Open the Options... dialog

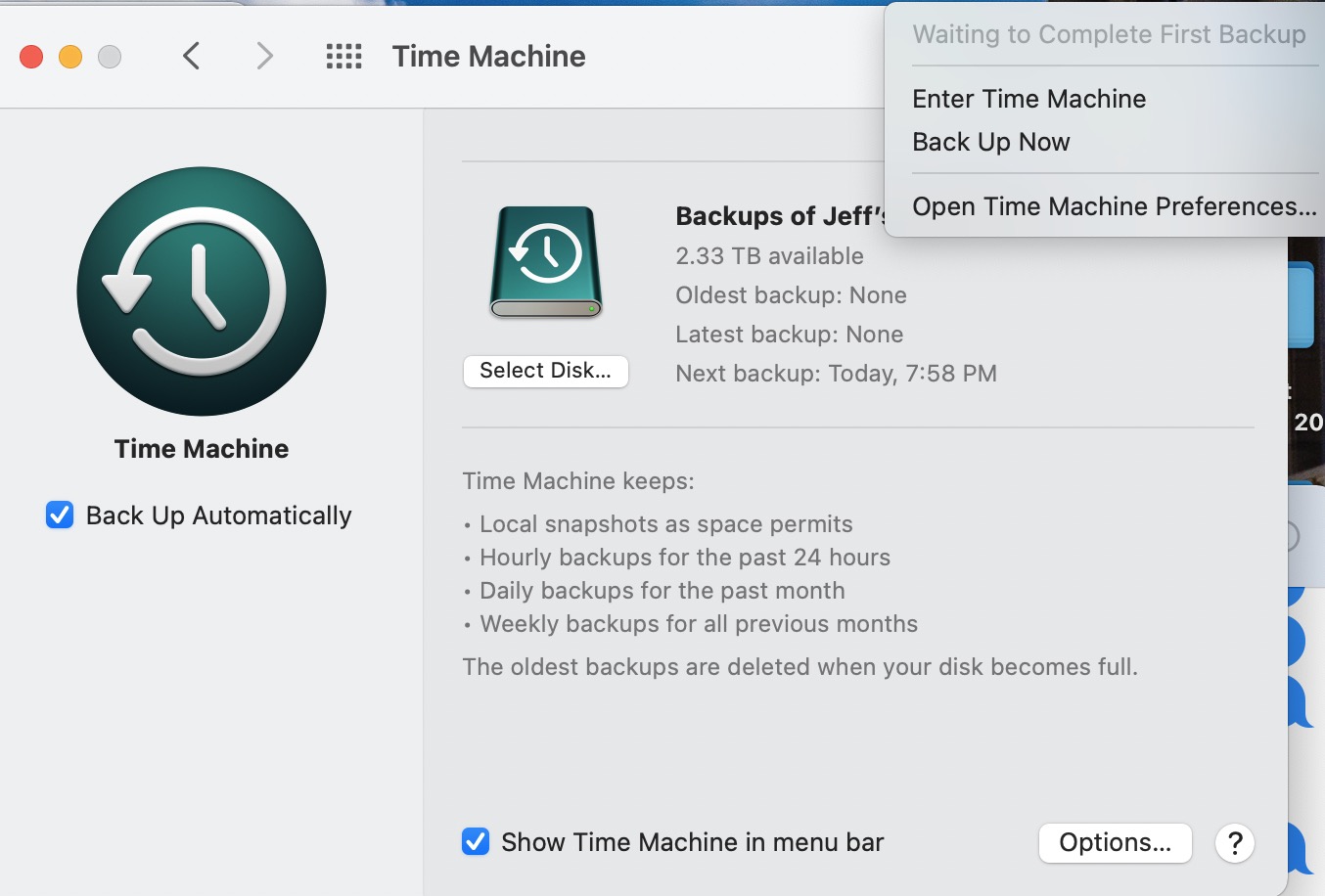point(1115,842)
